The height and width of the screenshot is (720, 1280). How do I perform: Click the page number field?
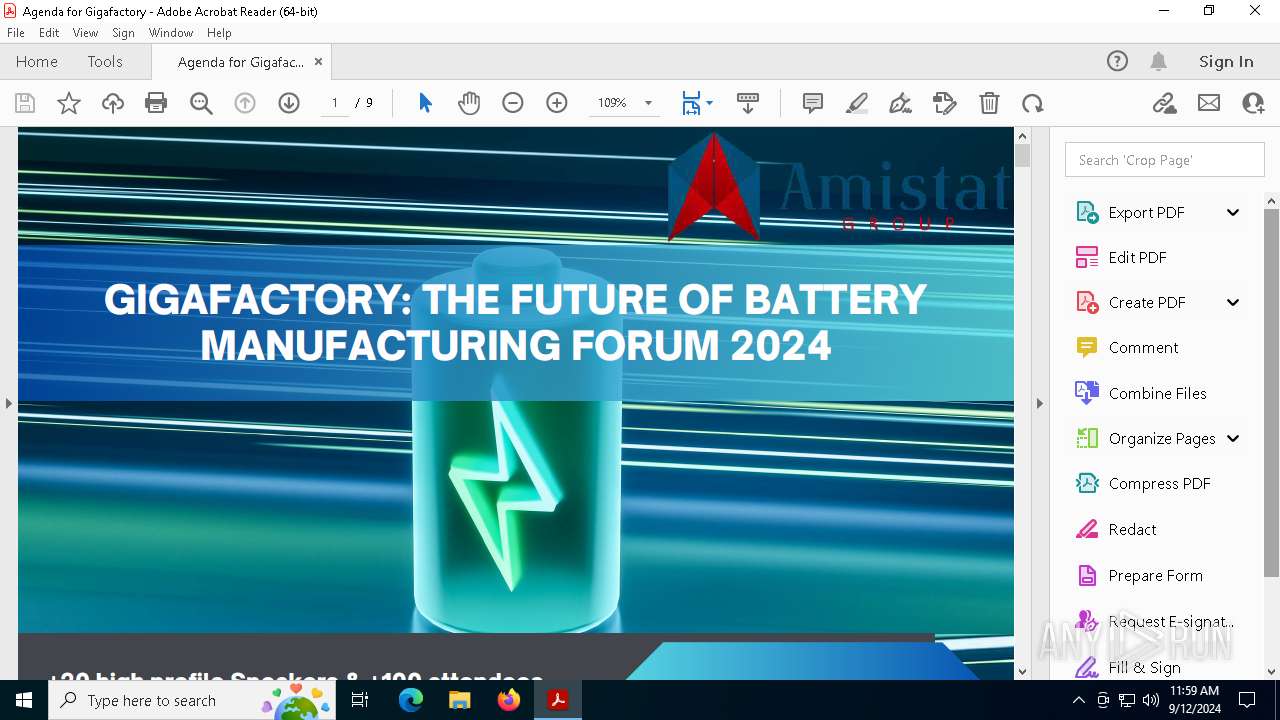coord(334,103)
